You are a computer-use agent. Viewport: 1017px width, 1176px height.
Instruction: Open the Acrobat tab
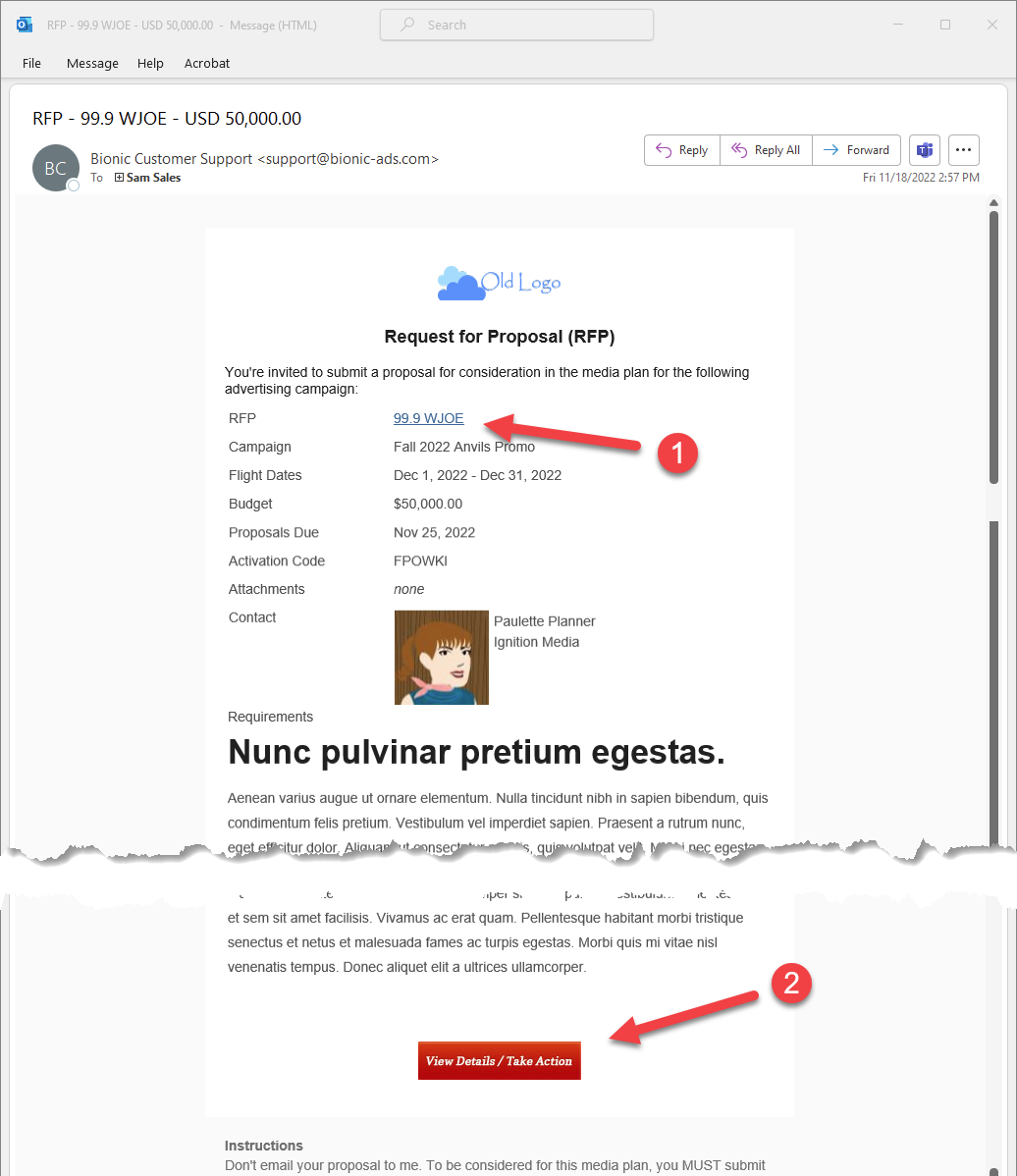(x=207, y=63)
